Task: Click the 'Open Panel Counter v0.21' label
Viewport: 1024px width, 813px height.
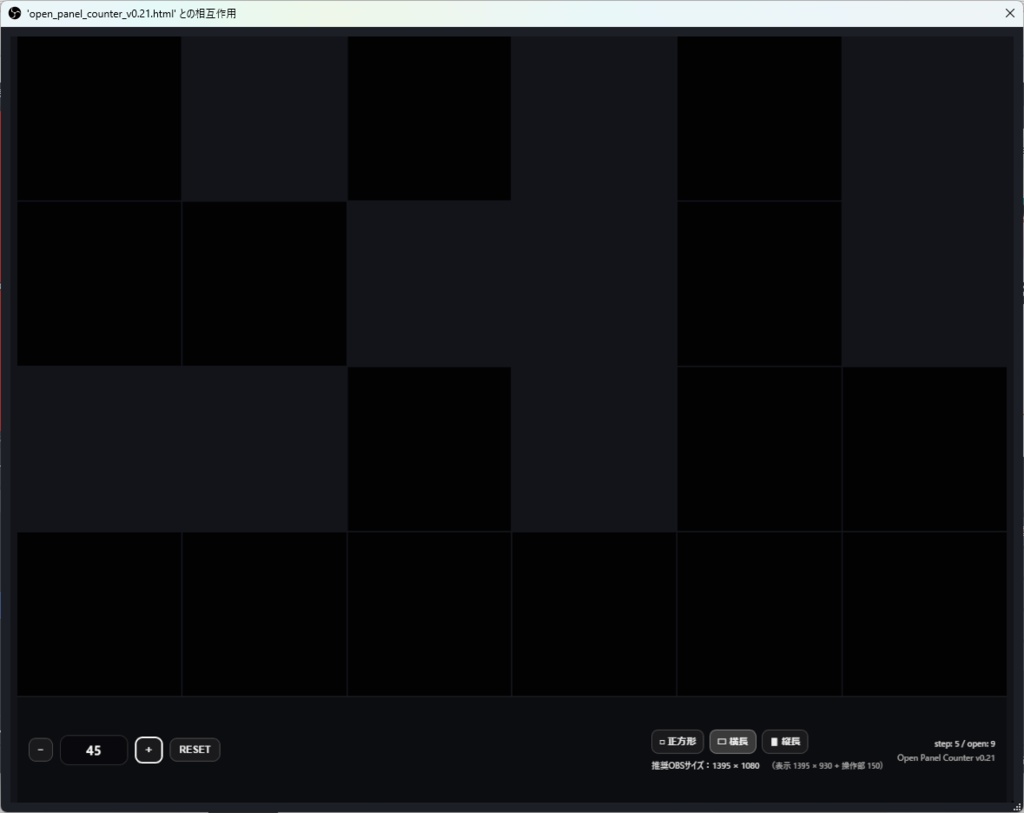Action: tap(946, 758)
